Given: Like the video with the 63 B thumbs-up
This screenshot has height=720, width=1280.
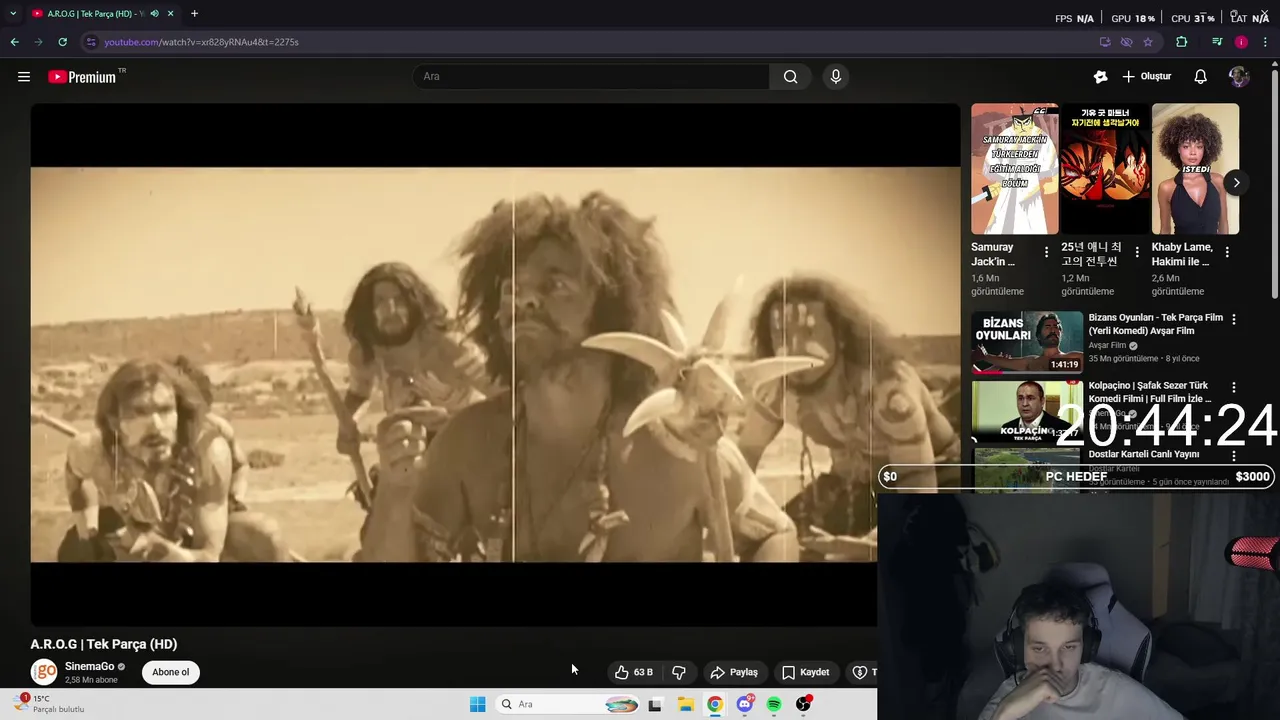Looking at the screenshot, I should click(x=633, y=672).
